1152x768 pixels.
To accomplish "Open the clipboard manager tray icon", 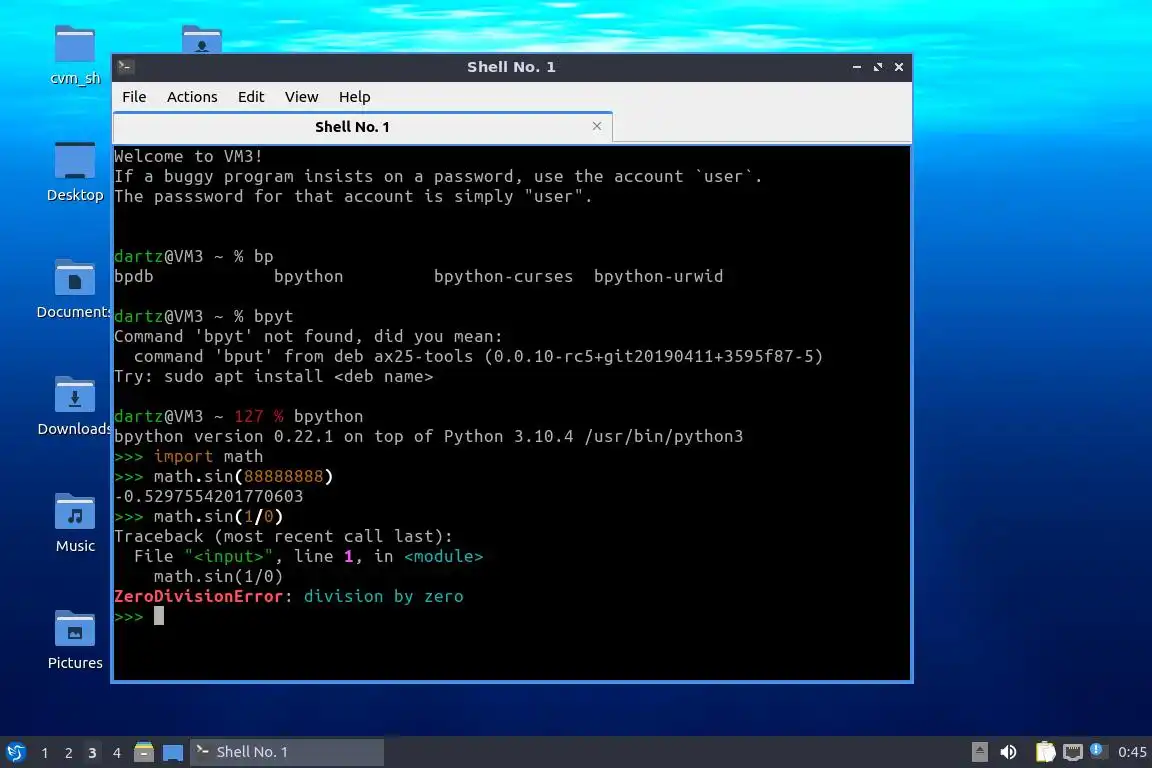I will click(1045, 752).
